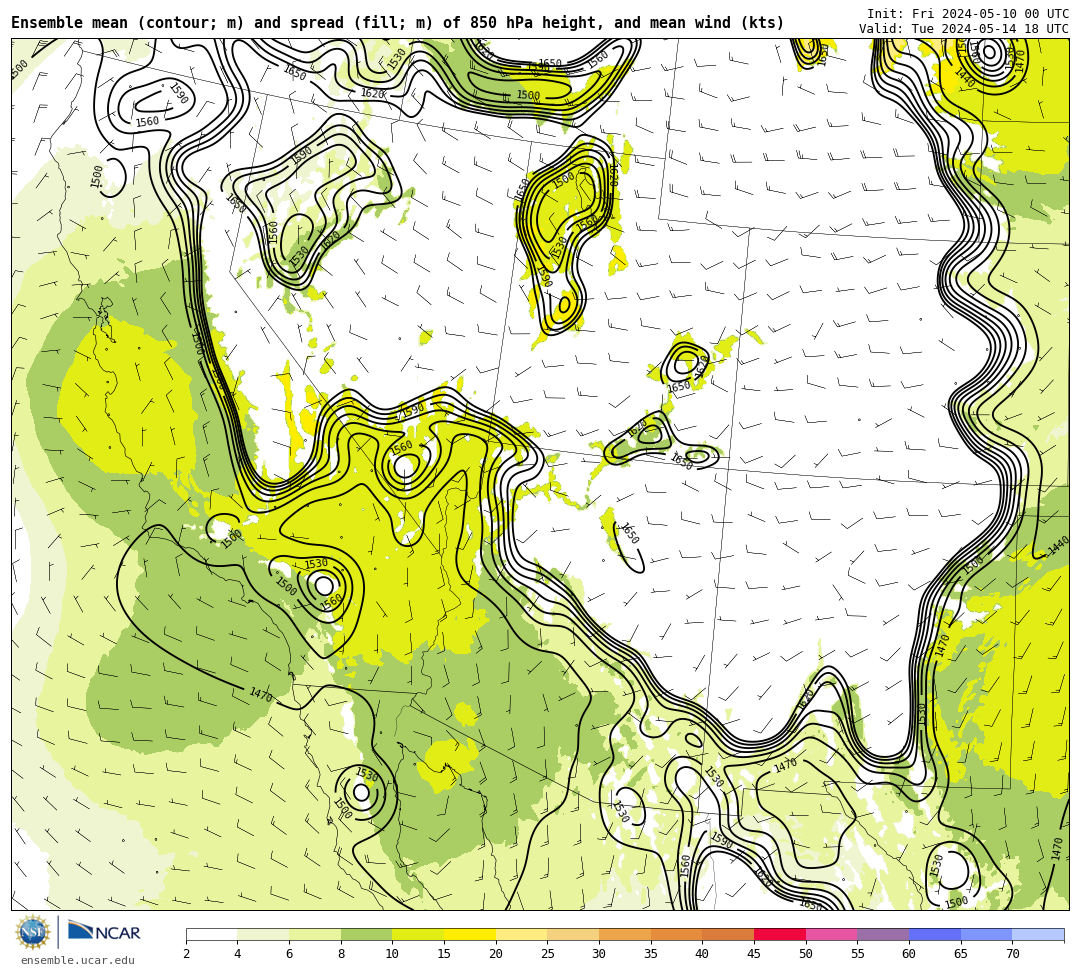Click the colorbar tick label 35

[x=651, y=954]
